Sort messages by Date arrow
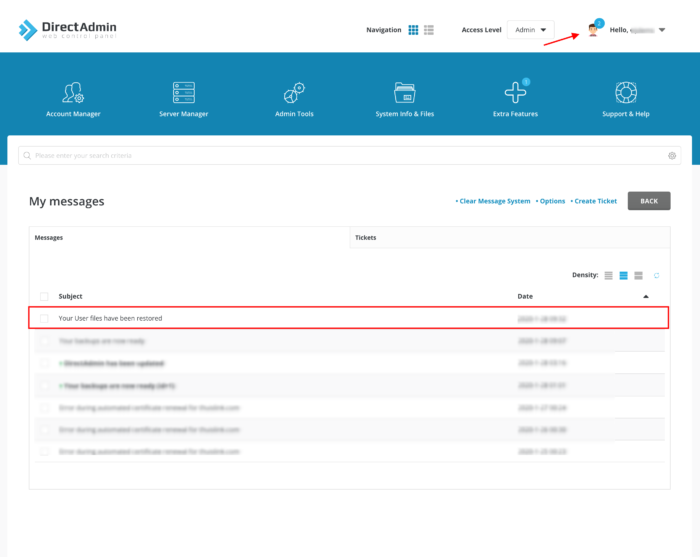 (x=646, y=296)
